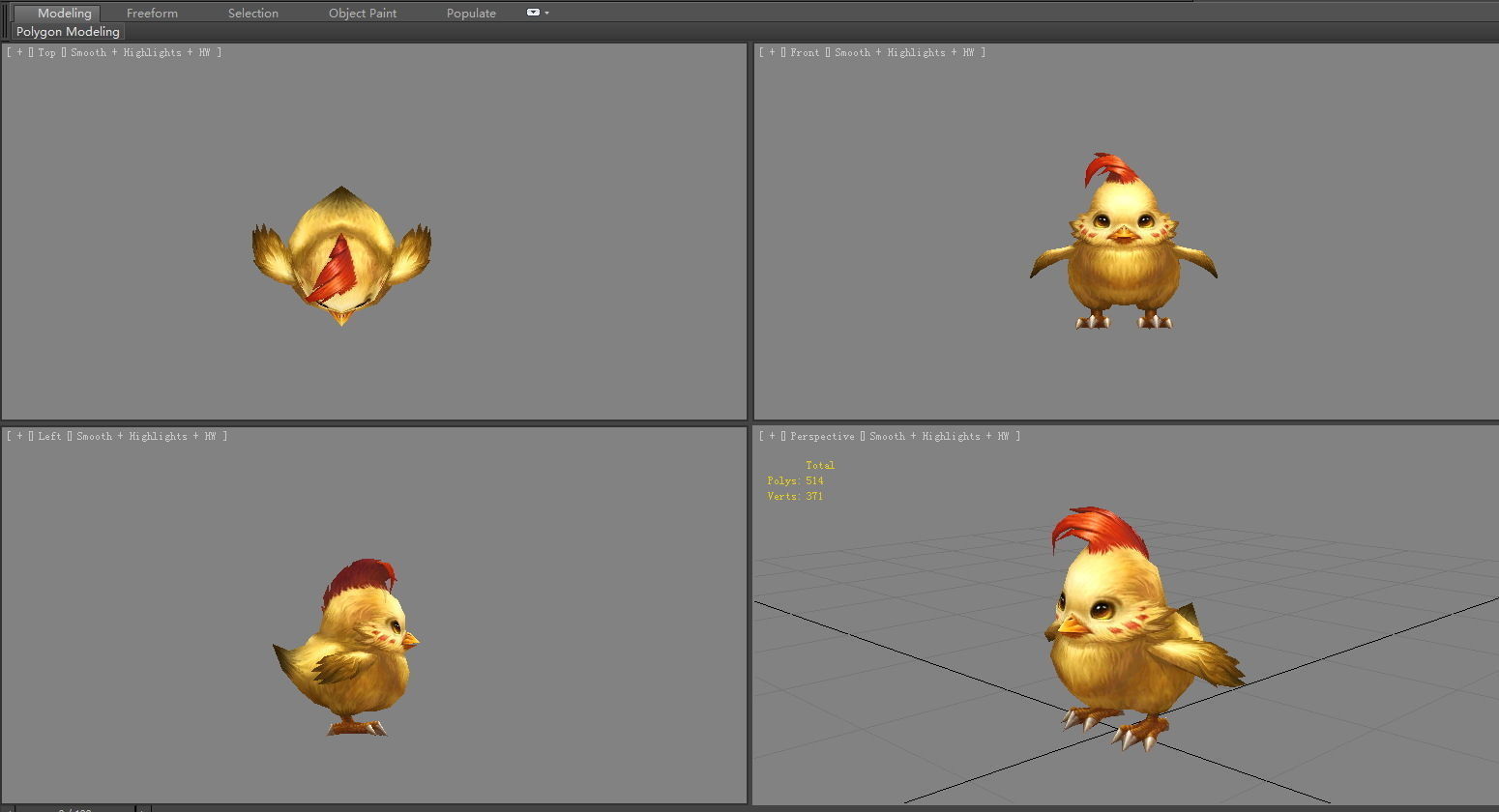Click the [+] menu in the Perspective viewport
The height and width of the screenshot is (812, 1499).
pos(772,436)
